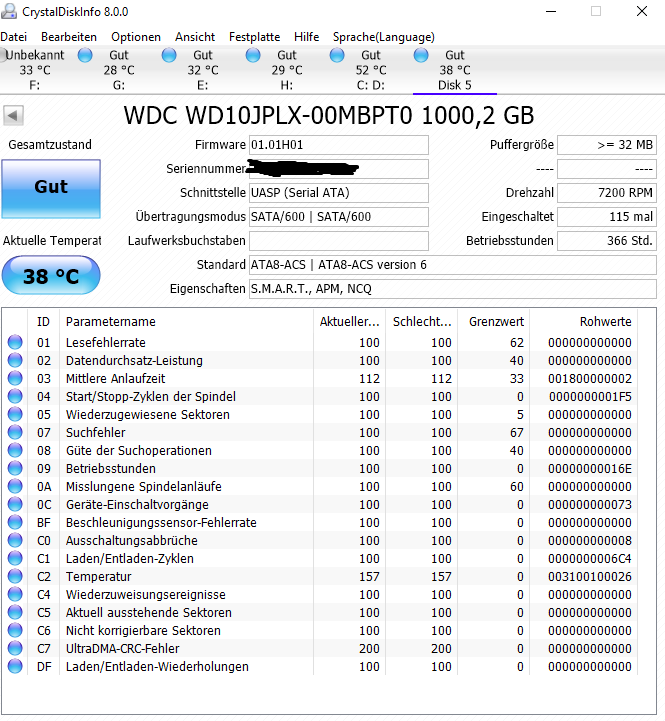Screen dimensions: 665x721
Task: Click the CrystalDiskInfo app icon in title bar
Action: pyautogui.click(x=9, y=11)
